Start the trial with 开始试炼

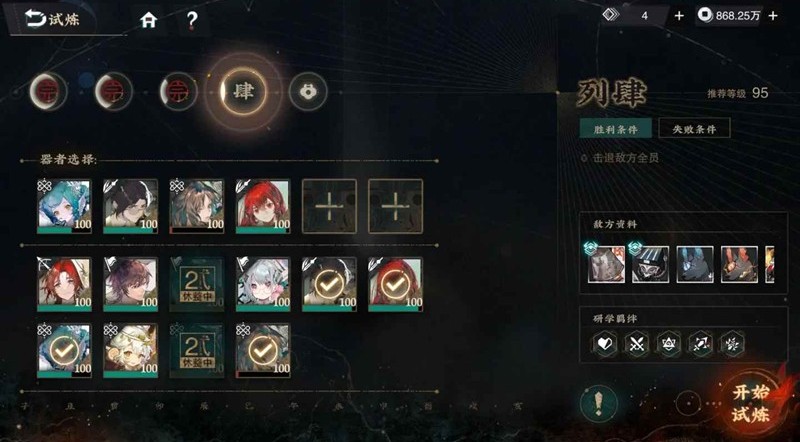751,403
